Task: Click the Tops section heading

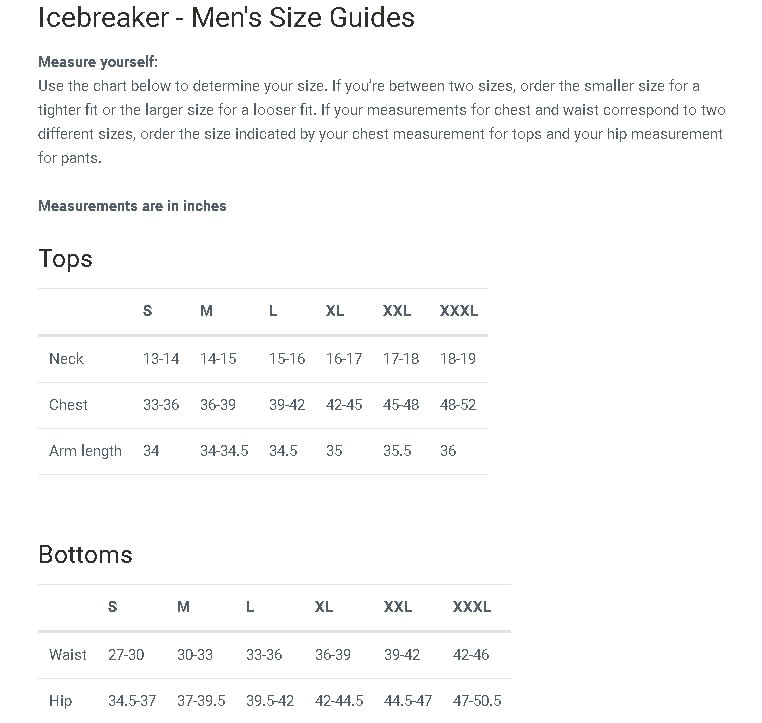Action: [65, 259]
